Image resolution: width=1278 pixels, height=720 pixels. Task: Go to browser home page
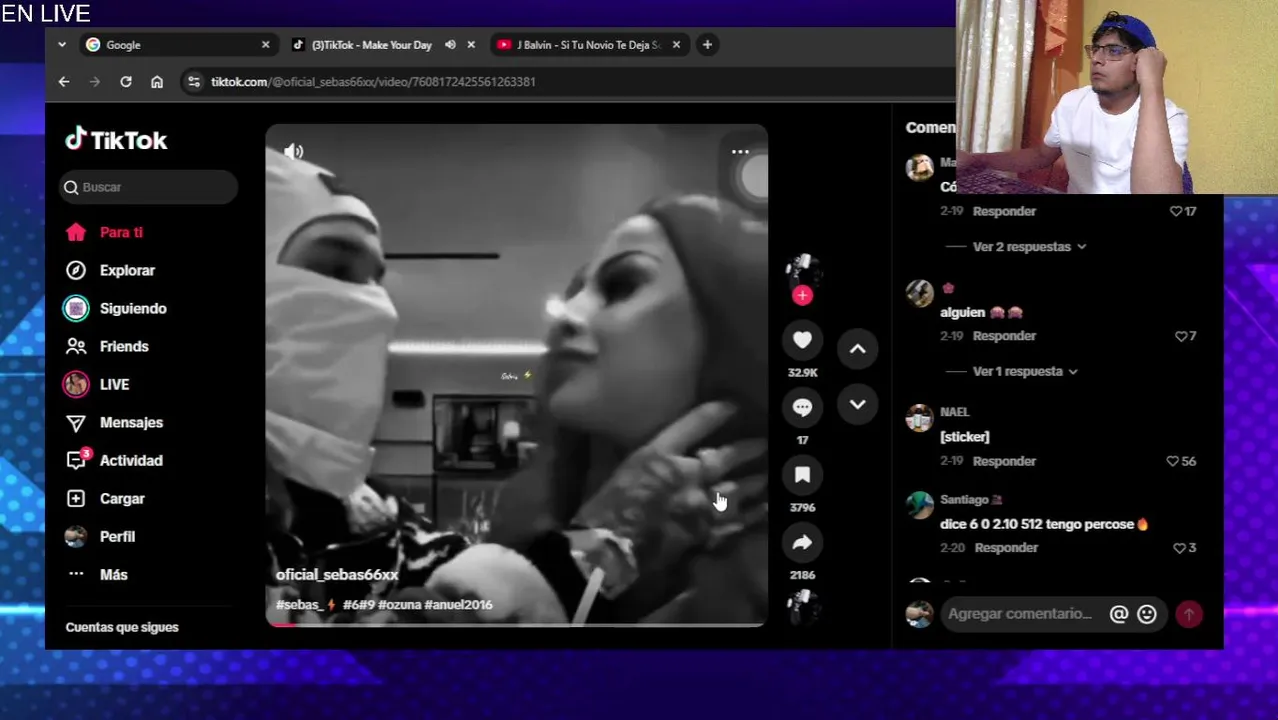click(157, 82)
